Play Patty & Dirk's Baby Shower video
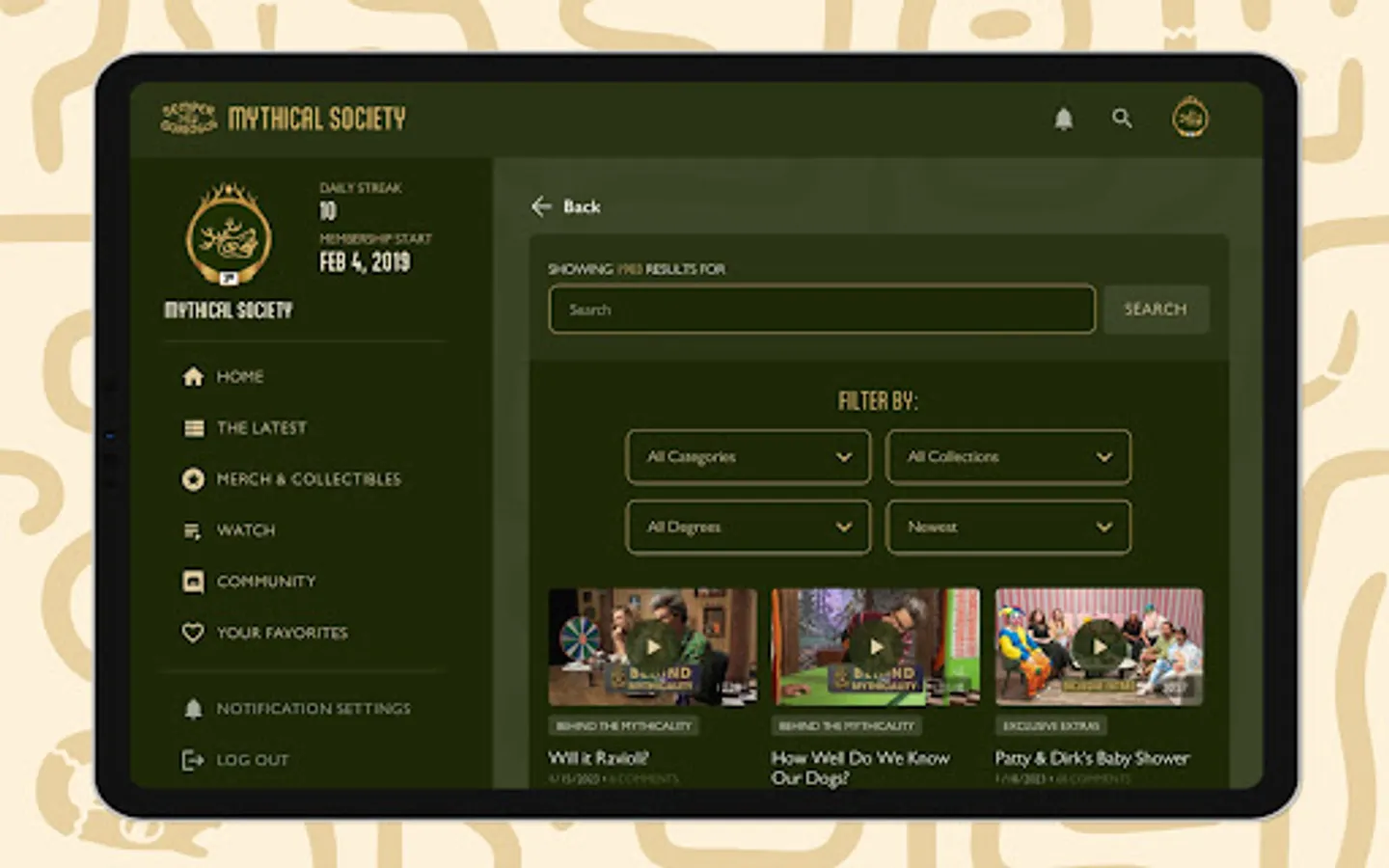This screenshot has height=868, width=1389. point(1100,647)
